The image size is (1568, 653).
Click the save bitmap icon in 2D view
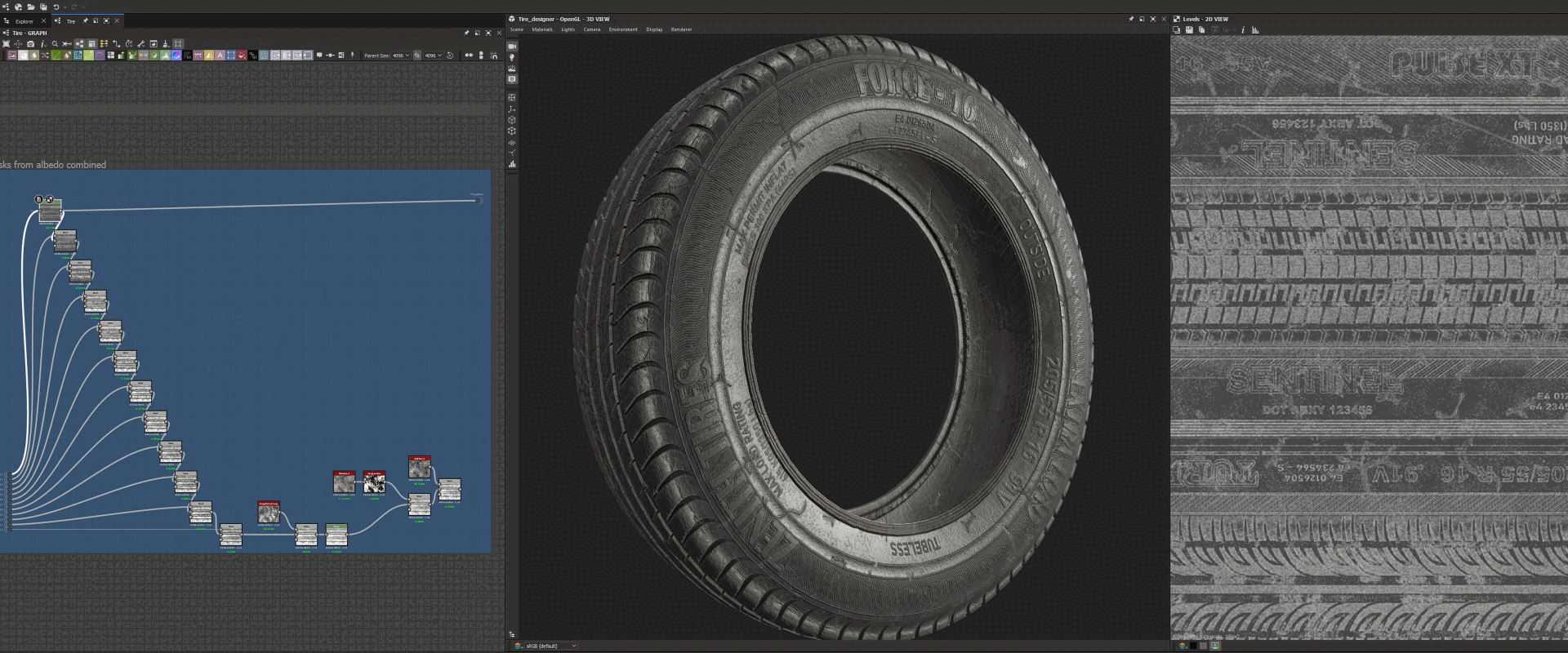(x=1189, y=30)
